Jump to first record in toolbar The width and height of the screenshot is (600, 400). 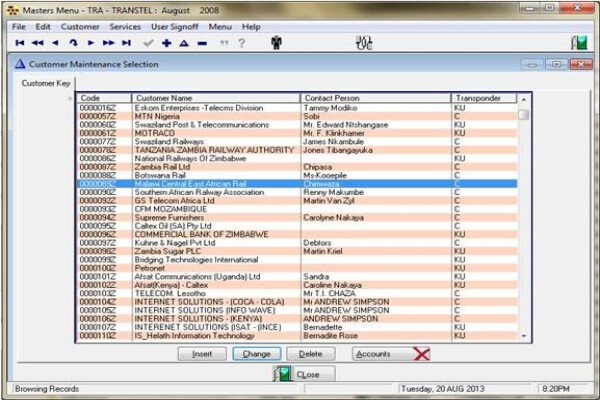point(20,43)
